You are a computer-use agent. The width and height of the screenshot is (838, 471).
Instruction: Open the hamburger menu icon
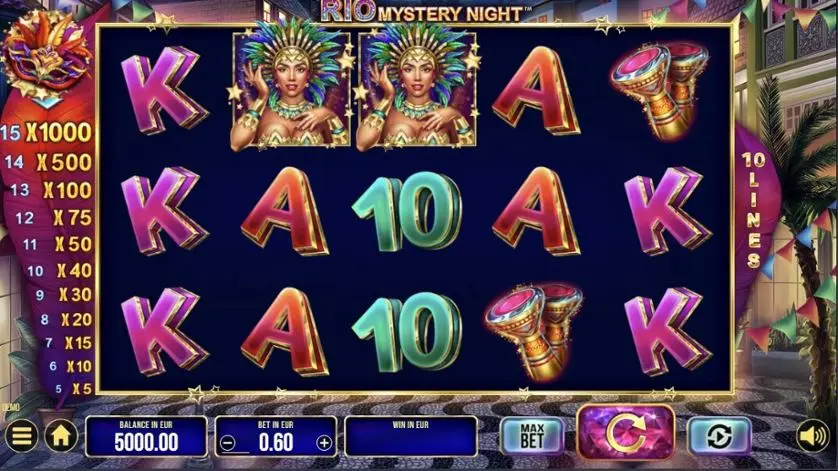pos(21,436)
